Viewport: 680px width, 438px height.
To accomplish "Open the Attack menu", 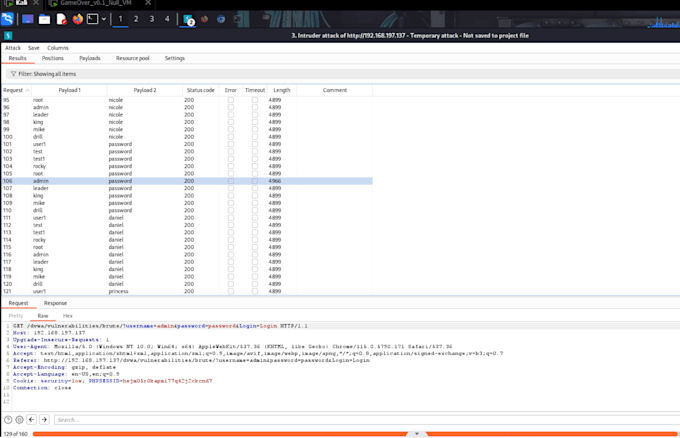I will 13,48.
